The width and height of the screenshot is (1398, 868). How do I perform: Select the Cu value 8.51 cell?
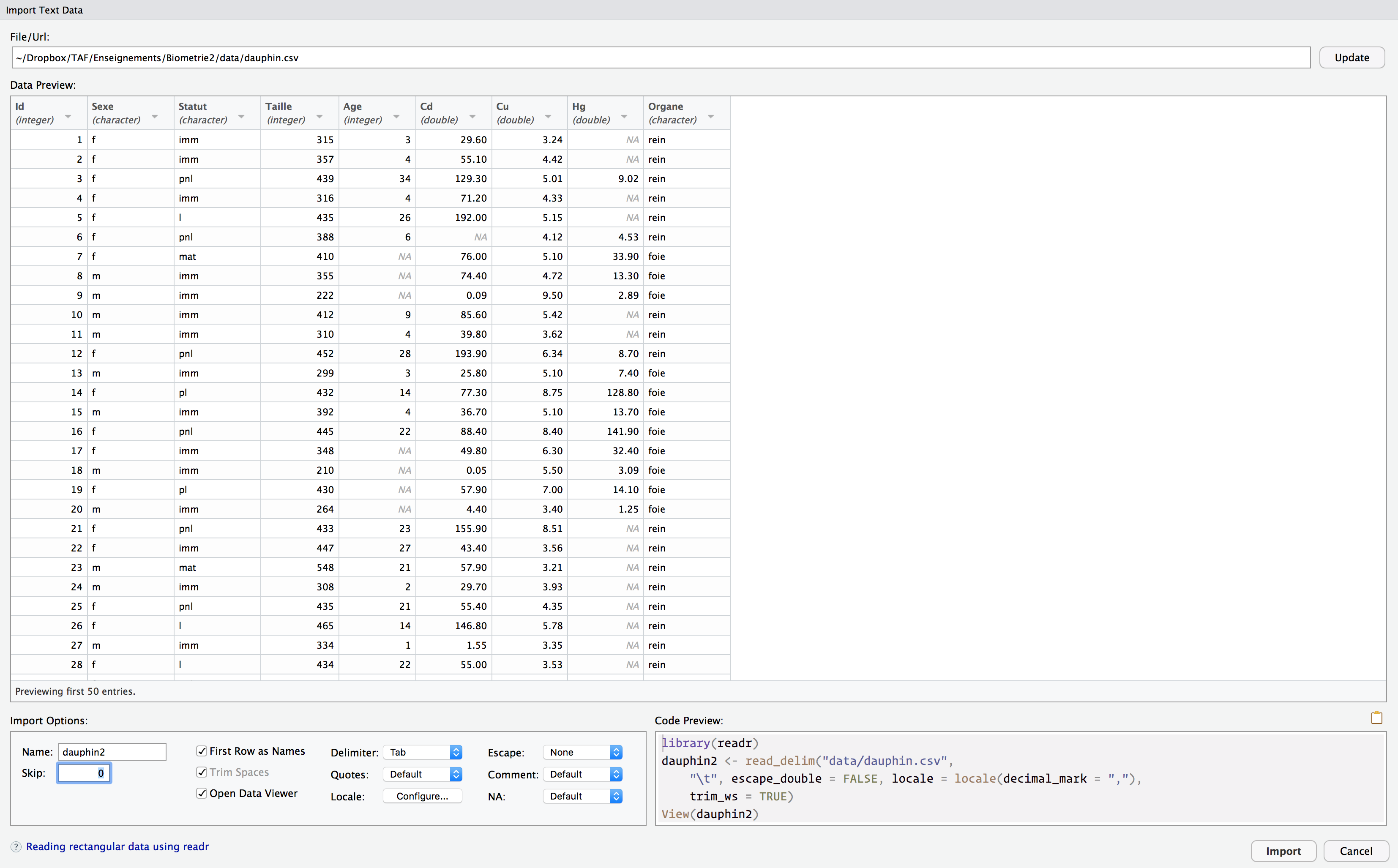[530, 528]
